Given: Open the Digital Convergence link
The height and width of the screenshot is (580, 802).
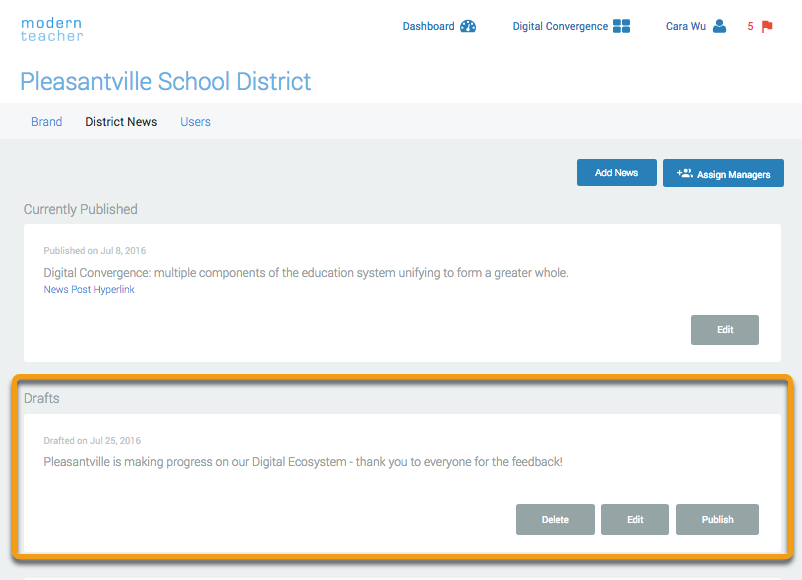Looking at the screenshot, I should 560,26.
